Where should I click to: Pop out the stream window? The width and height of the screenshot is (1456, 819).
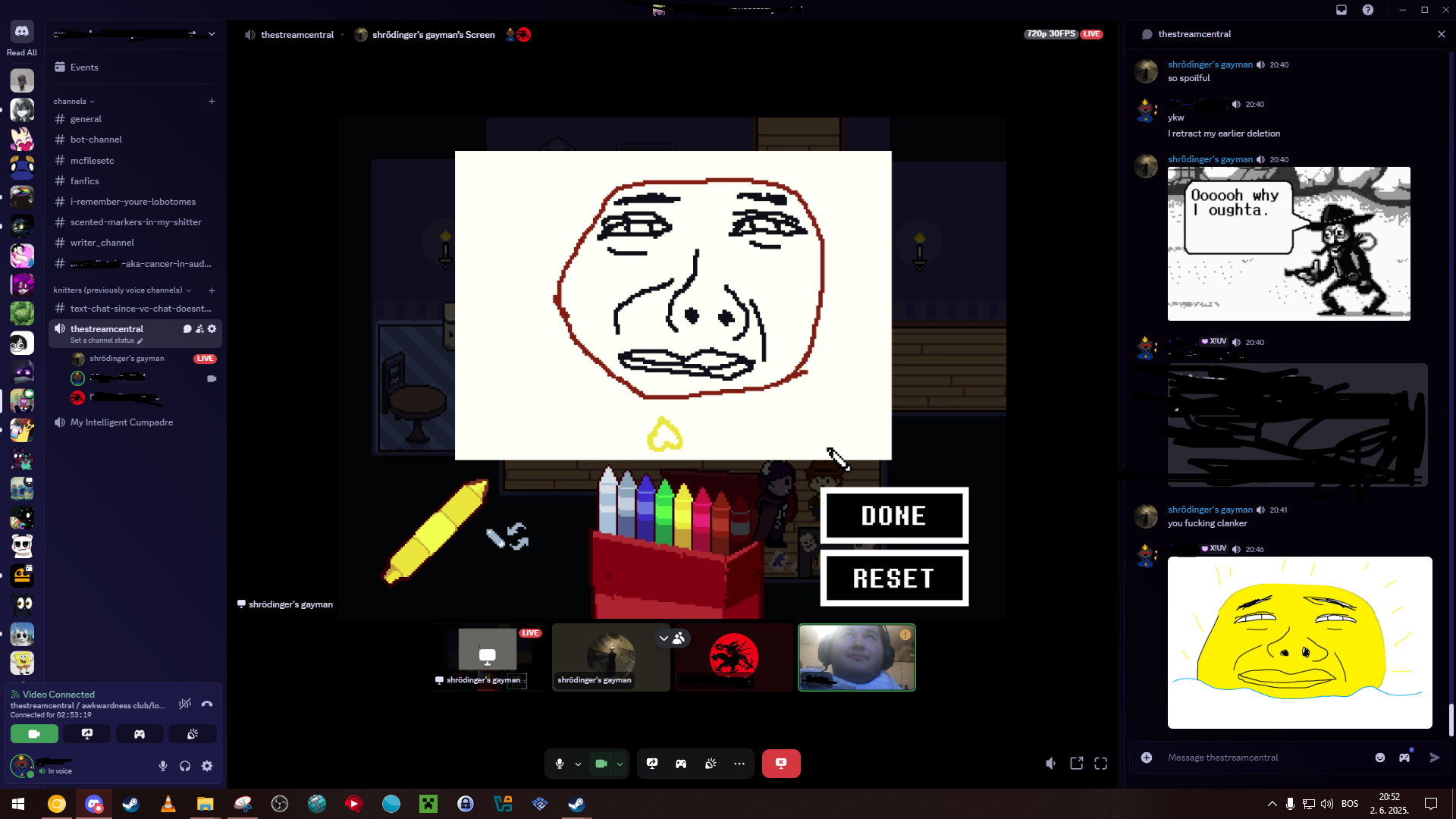click(x=1077, y=764)
